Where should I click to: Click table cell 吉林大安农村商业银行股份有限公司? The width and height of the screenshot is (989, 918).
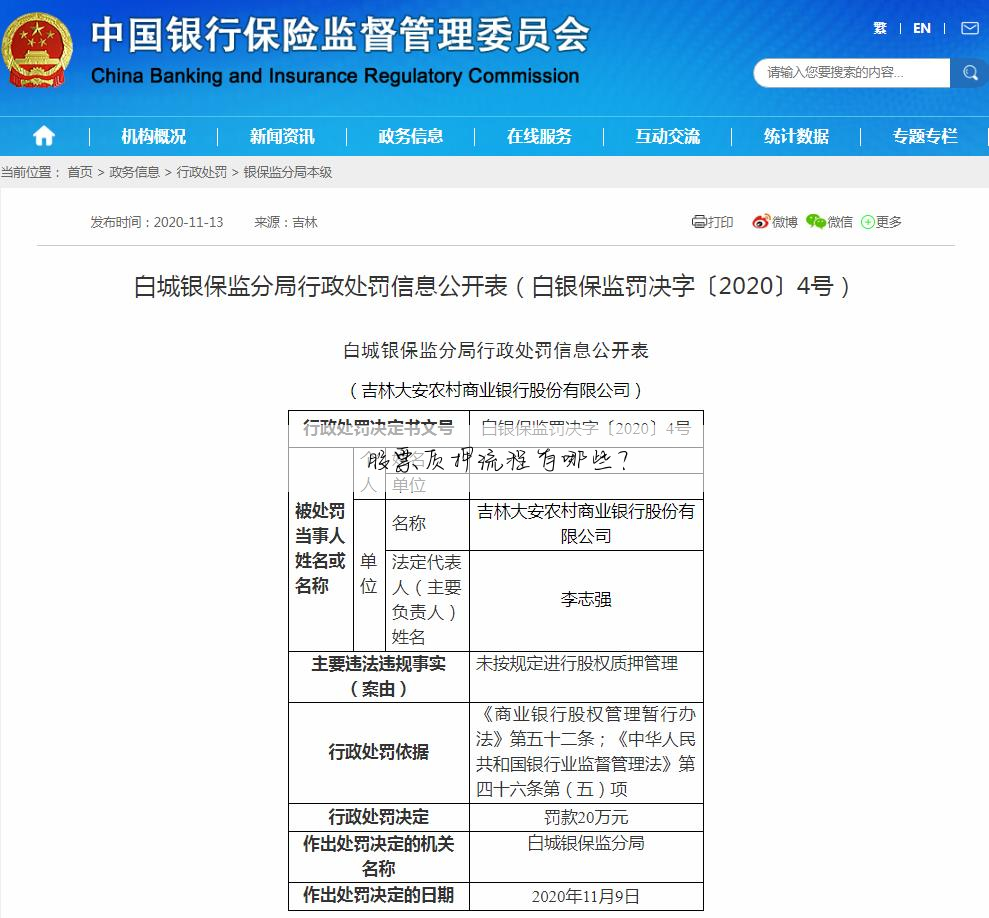click(x=586, y=524)
